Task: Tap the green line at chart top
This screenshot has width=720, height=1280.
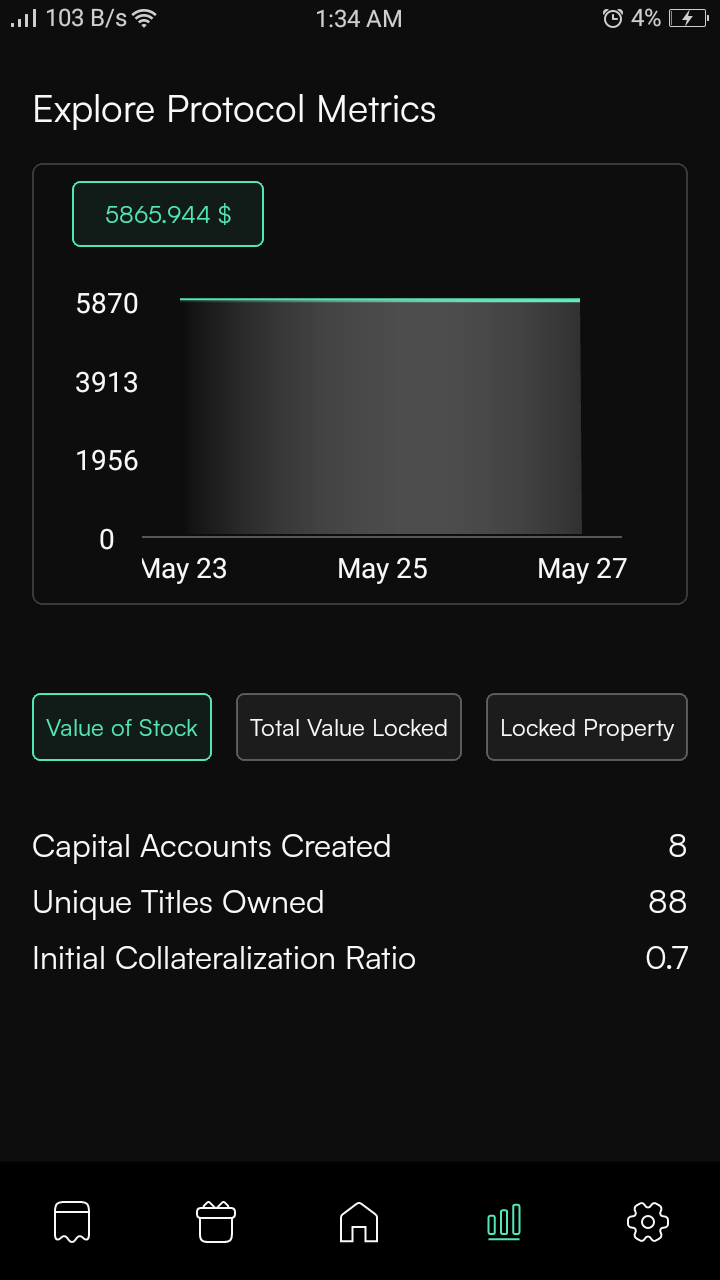Action: [x=380, y=299]
